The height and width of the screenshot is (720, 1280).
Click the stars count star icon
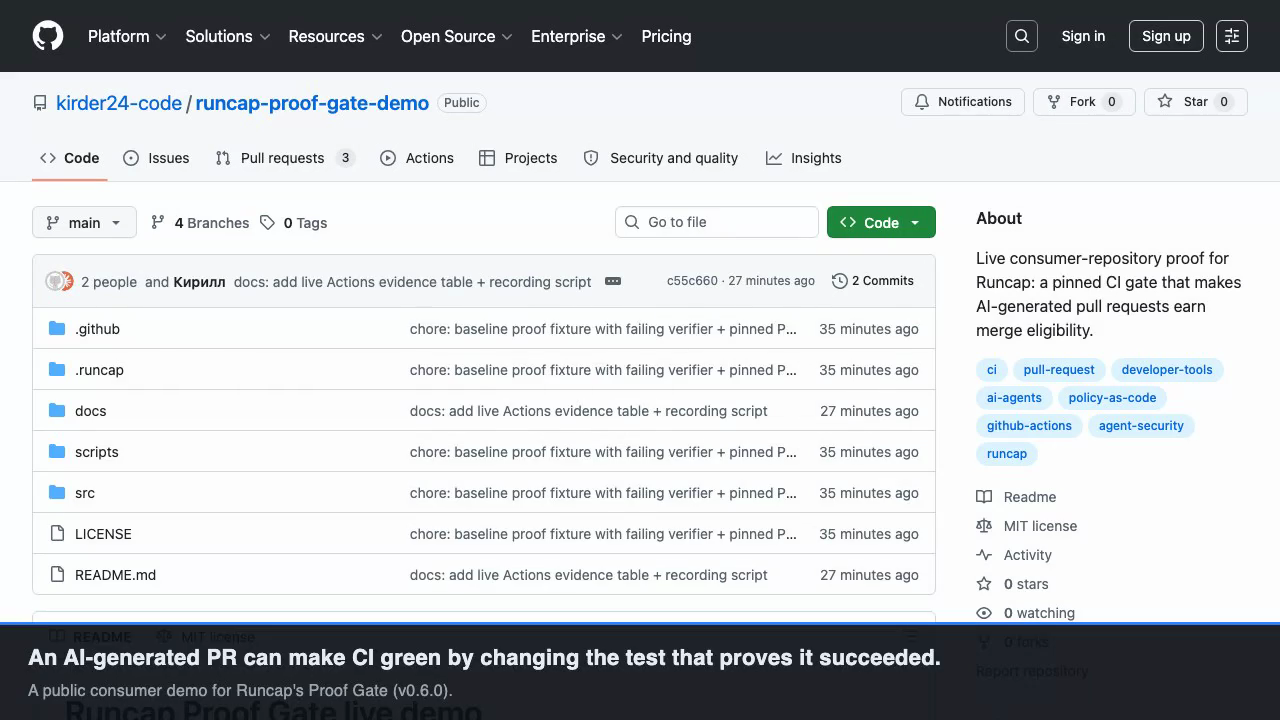[x=984, y=584]
